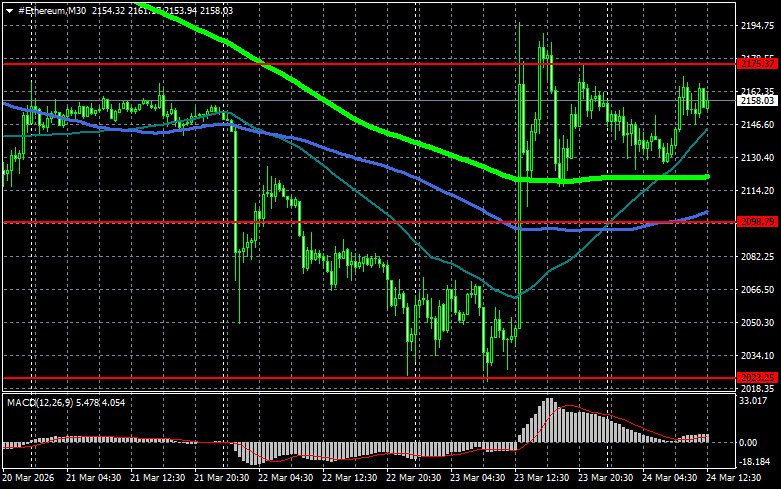Click the 2130.40 price axis value
This screenshot has width=781, height=489.
tap(757, 157)
